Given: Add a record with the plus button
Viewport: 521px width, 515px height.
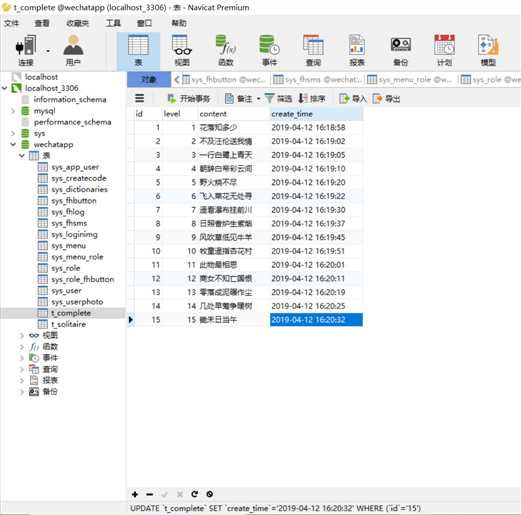Looking at the screenshot, I should pos(135,494).
